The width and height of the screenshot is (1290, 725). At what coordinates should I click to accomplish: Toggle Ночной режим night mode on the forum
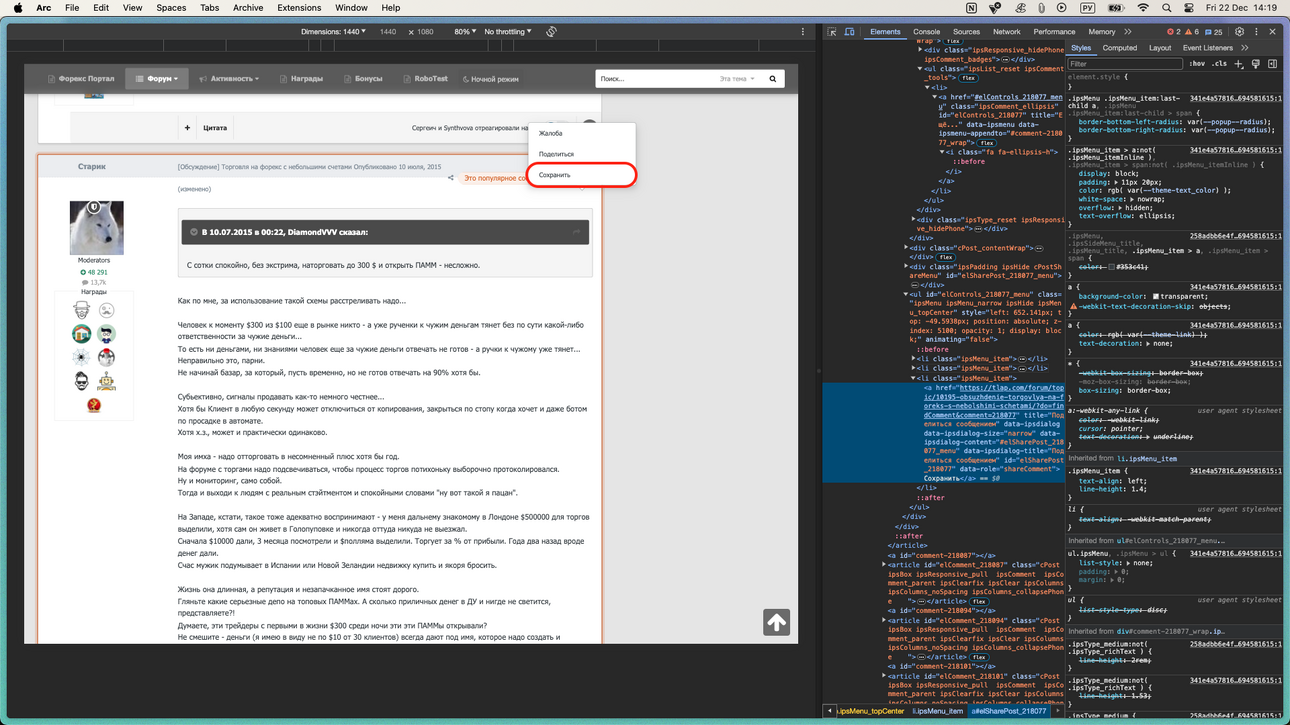click(491, 79)
